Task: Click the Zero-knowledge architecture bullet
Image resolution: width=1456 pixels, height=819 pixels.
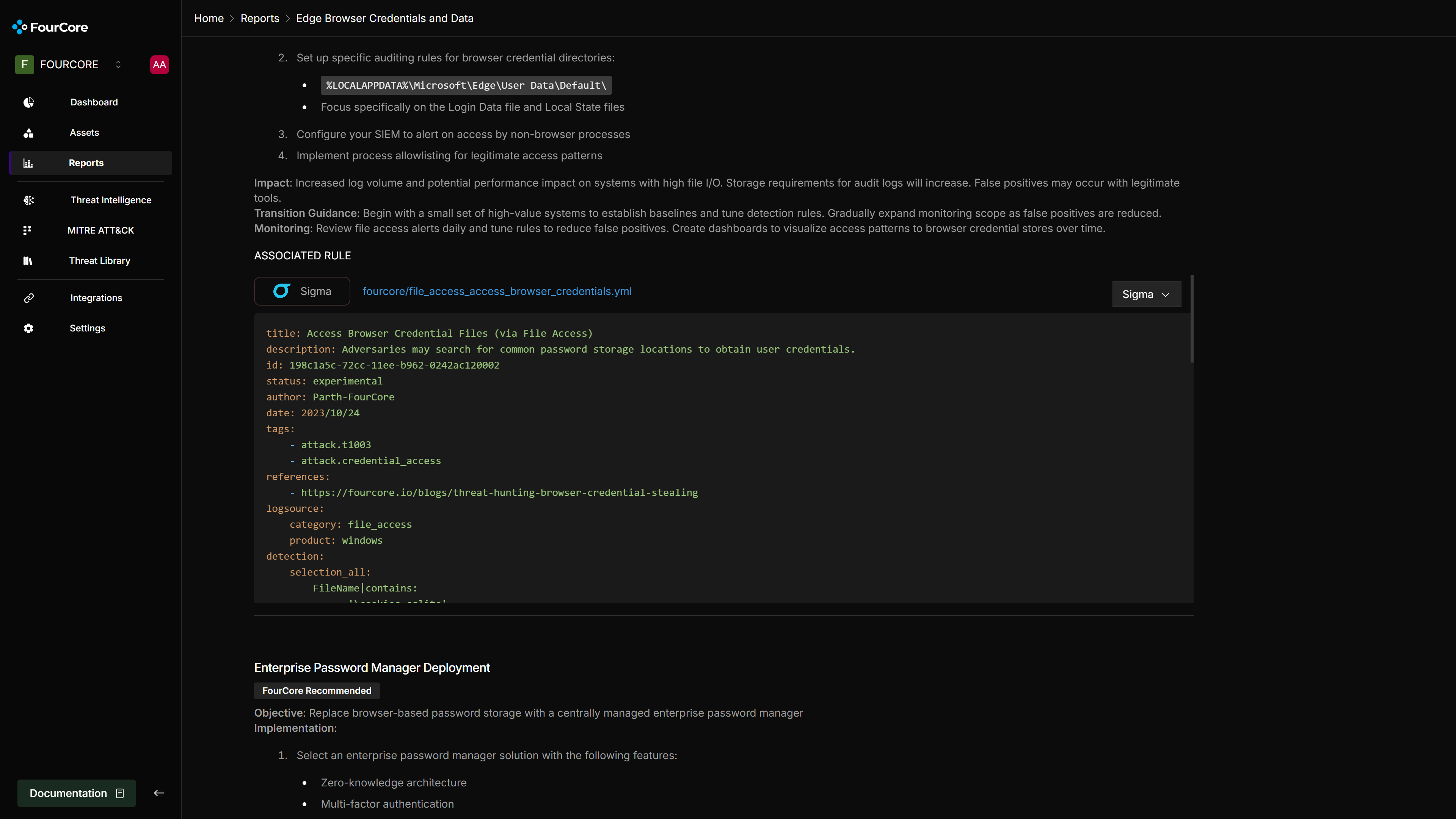Action: 394,783
